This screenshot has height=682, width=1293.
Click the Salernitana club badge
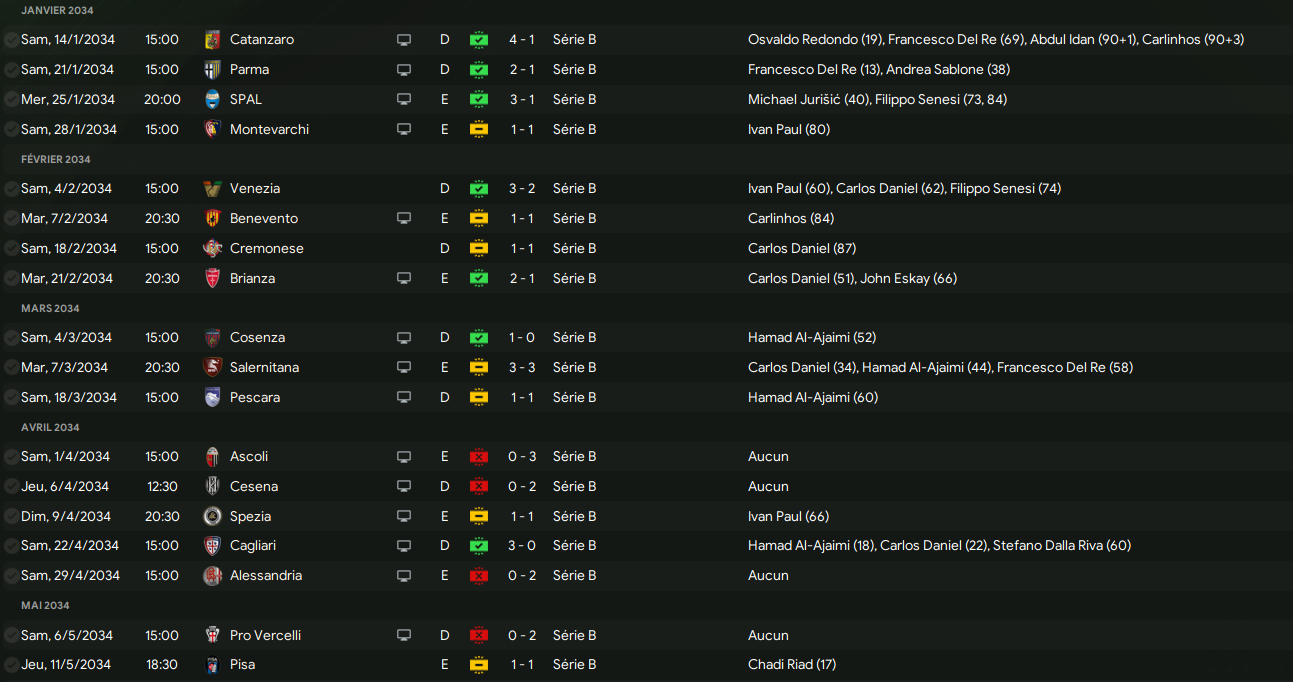coord(212,368)
